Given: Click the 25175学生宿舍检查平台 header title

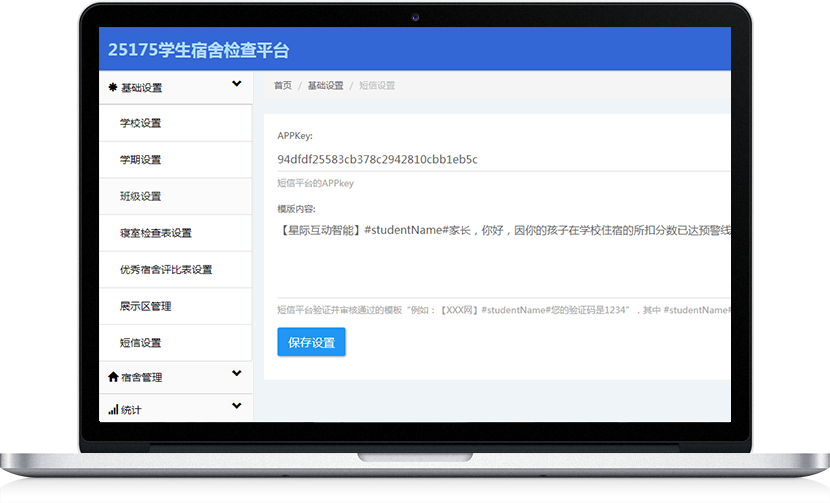Looking at the screenshot, I should (x=198, y=50).
